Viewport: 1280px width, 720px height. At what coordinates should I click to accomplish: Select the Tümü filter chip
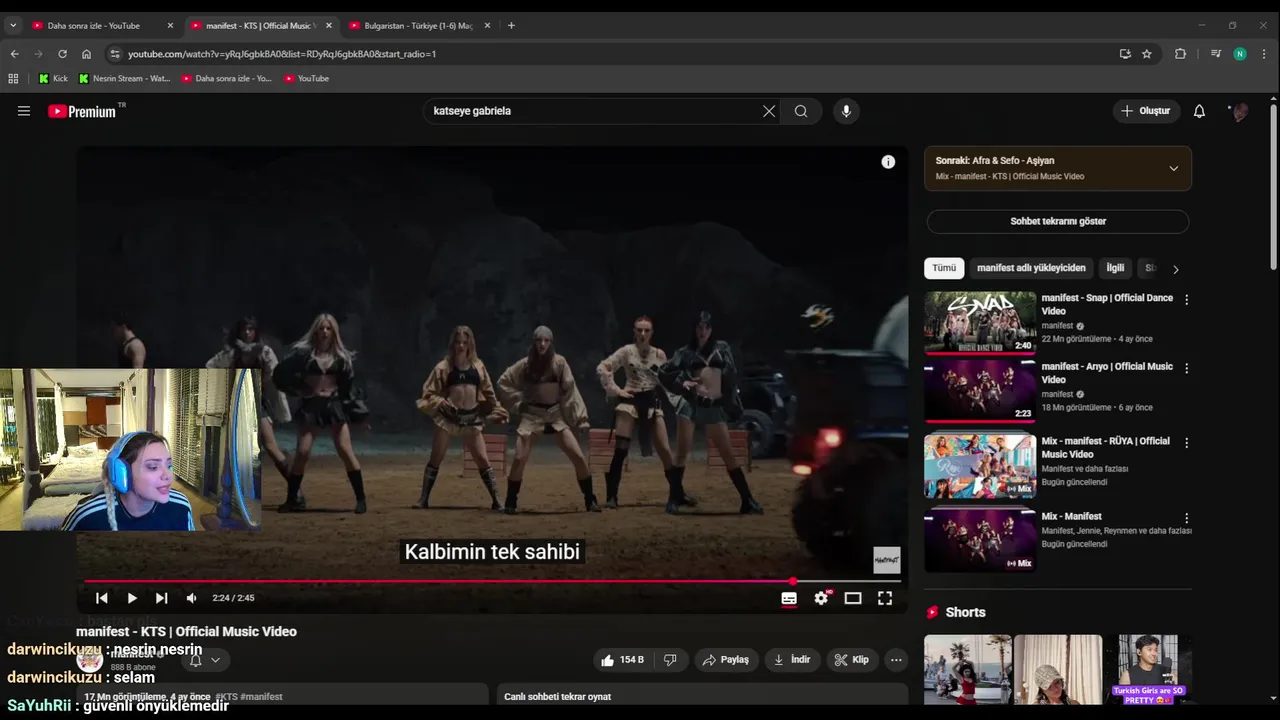coord(944,268)
